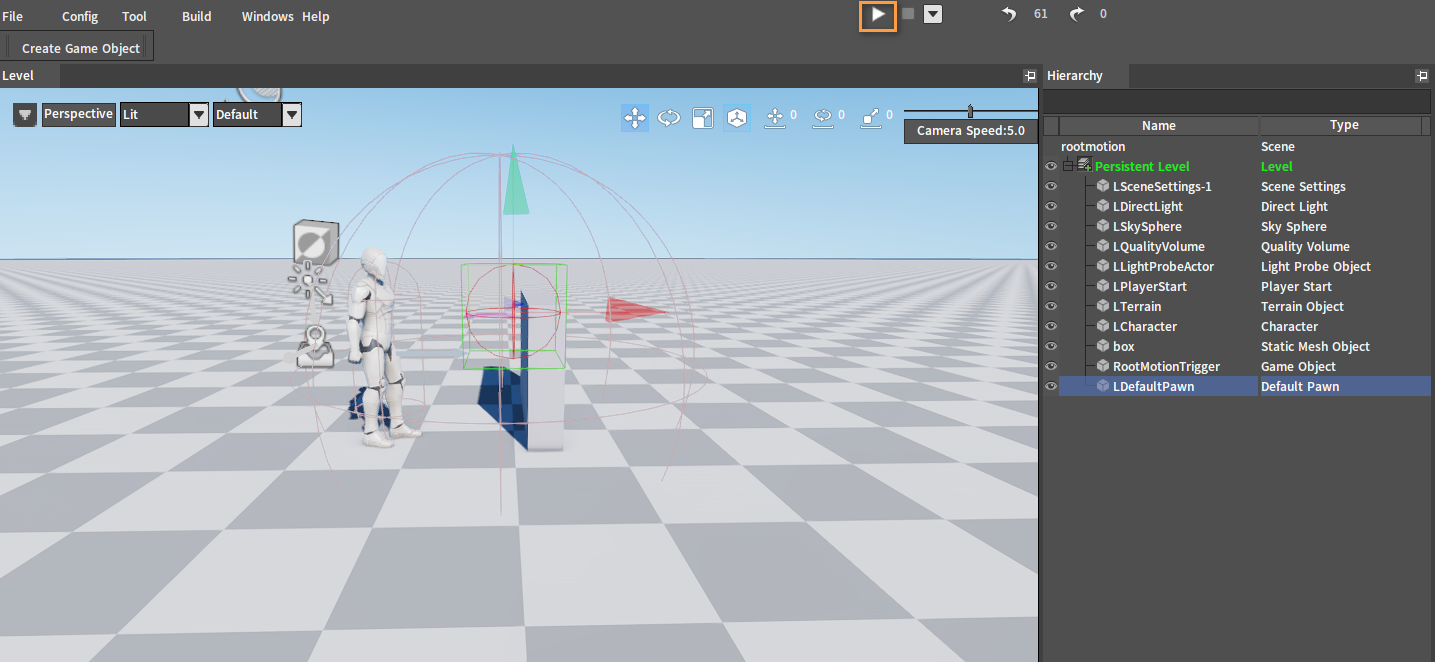Viewport: 1435px width, 662px height.
Task: Click Create Game Object button
Action: click(81, 48)
